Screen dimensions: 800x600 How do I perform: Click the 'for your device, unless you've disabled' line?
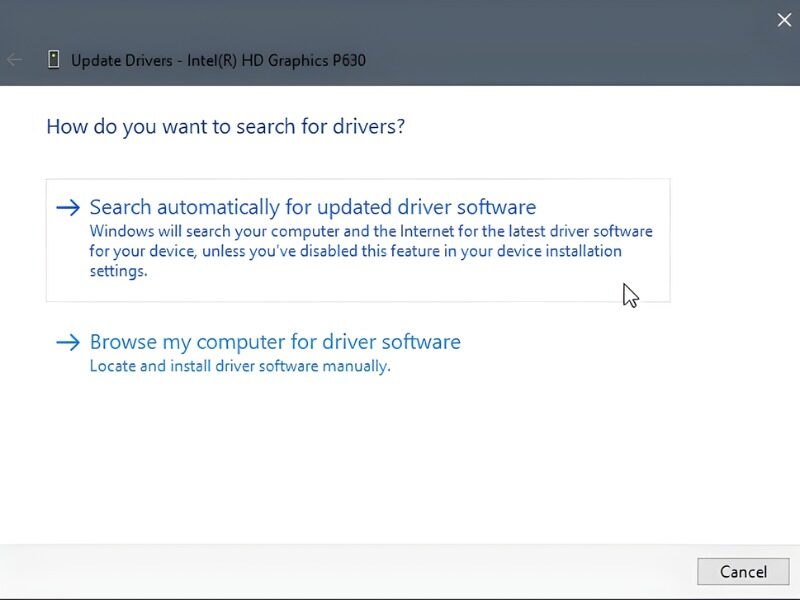coord(355,251)
